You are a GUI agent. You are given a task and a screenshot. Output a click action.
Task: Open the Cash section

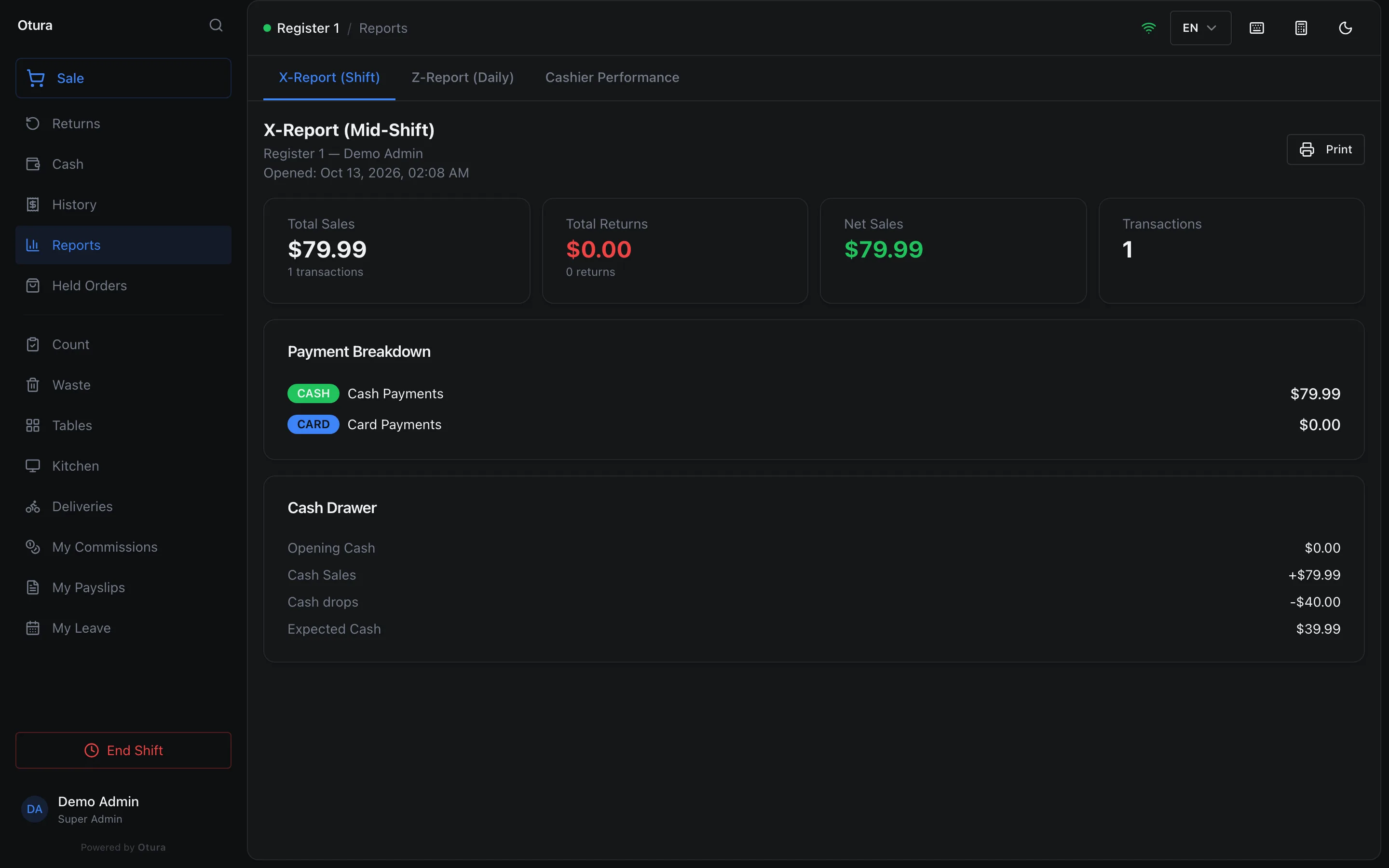click(x=123, y=164)
